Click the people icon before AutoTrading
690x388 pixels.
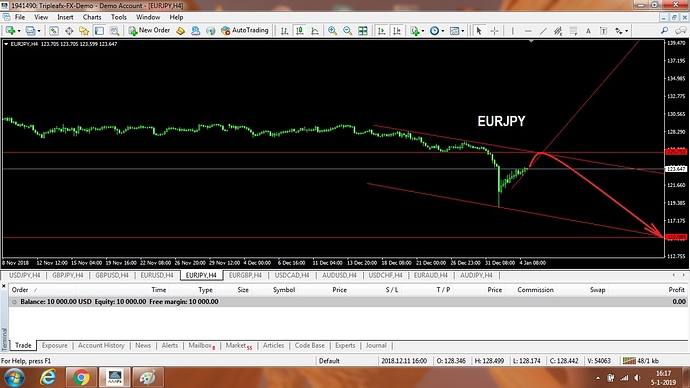point(195,31)
